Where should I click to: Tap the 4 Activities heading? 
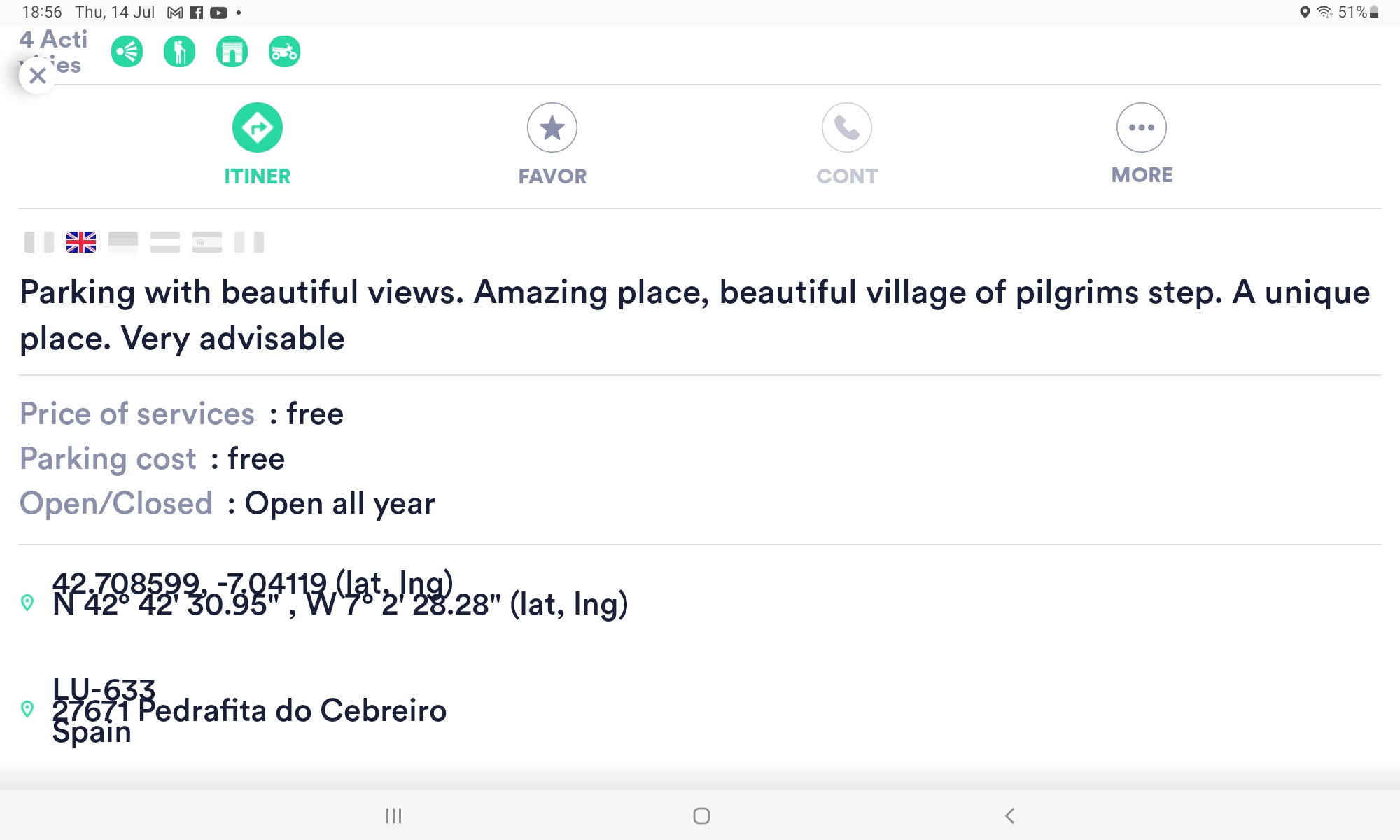click(54, 52)
